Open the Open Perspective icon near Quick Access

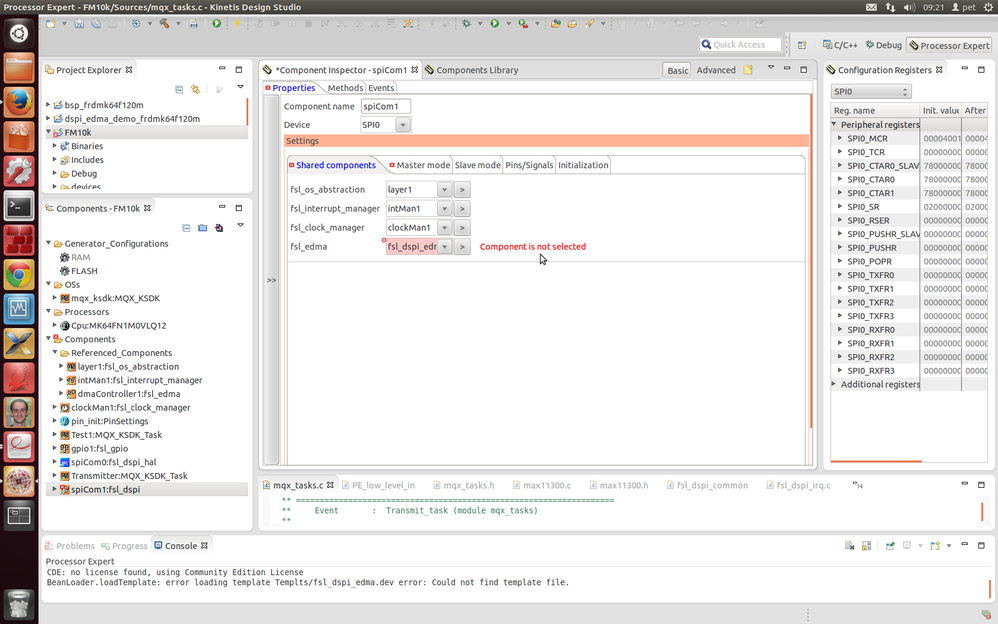click(802, 45)
